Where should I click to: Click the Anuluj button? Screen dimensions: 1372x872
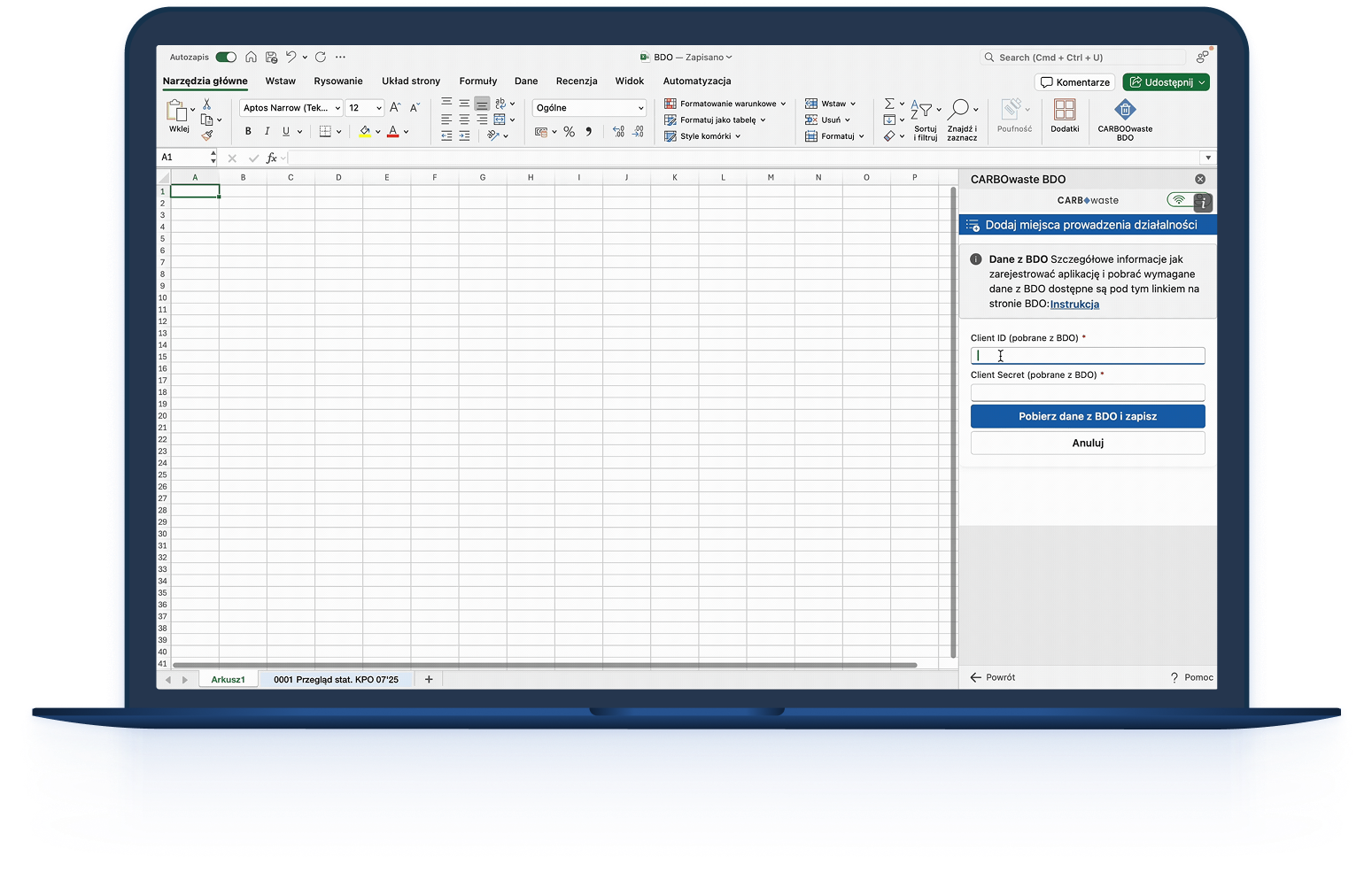[1088, 443]
